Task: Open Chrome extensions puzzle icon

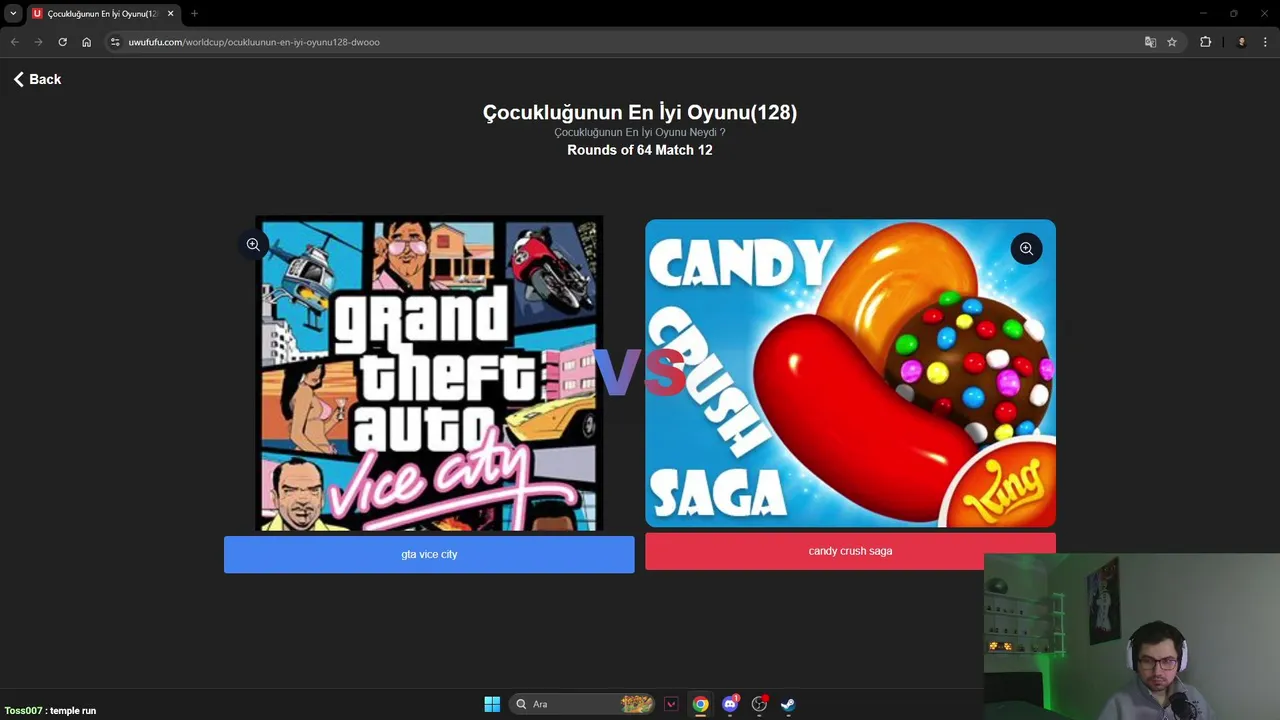Action: tap(1205, 42)
